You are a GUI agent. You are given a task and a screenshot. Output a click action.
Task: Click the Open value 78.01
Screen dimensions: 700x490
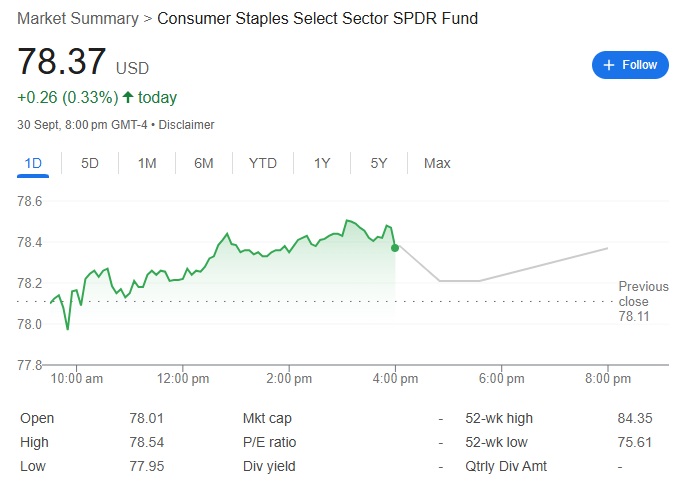click(x=147, y=418)
